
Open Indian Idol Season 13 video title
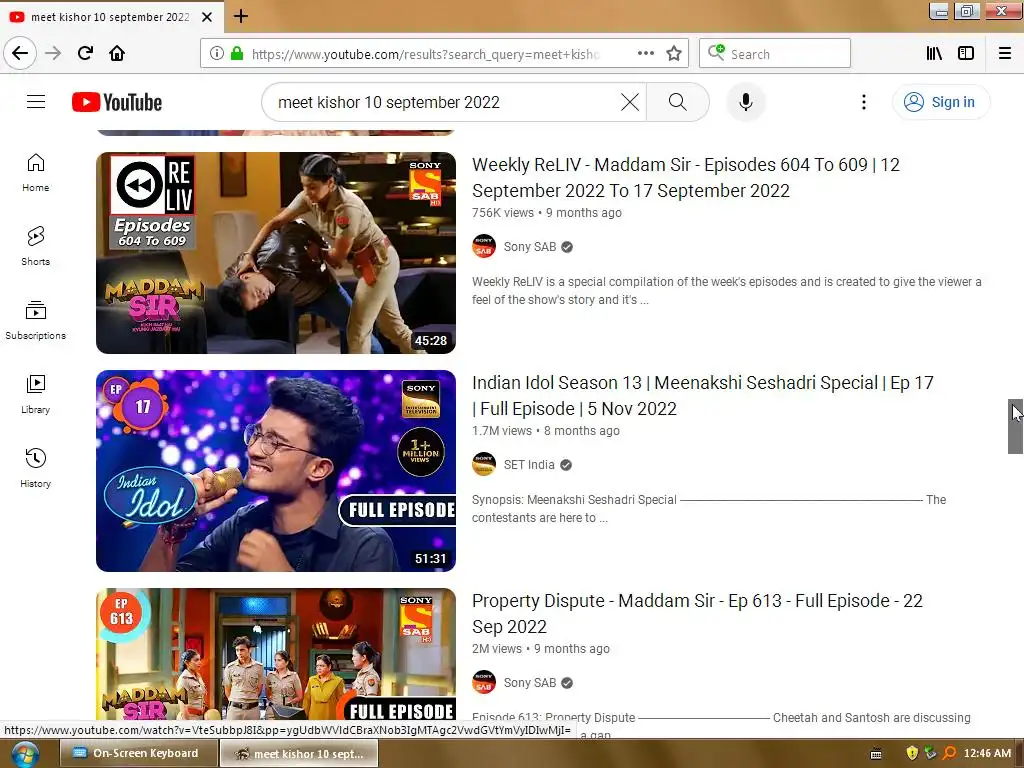703,396
